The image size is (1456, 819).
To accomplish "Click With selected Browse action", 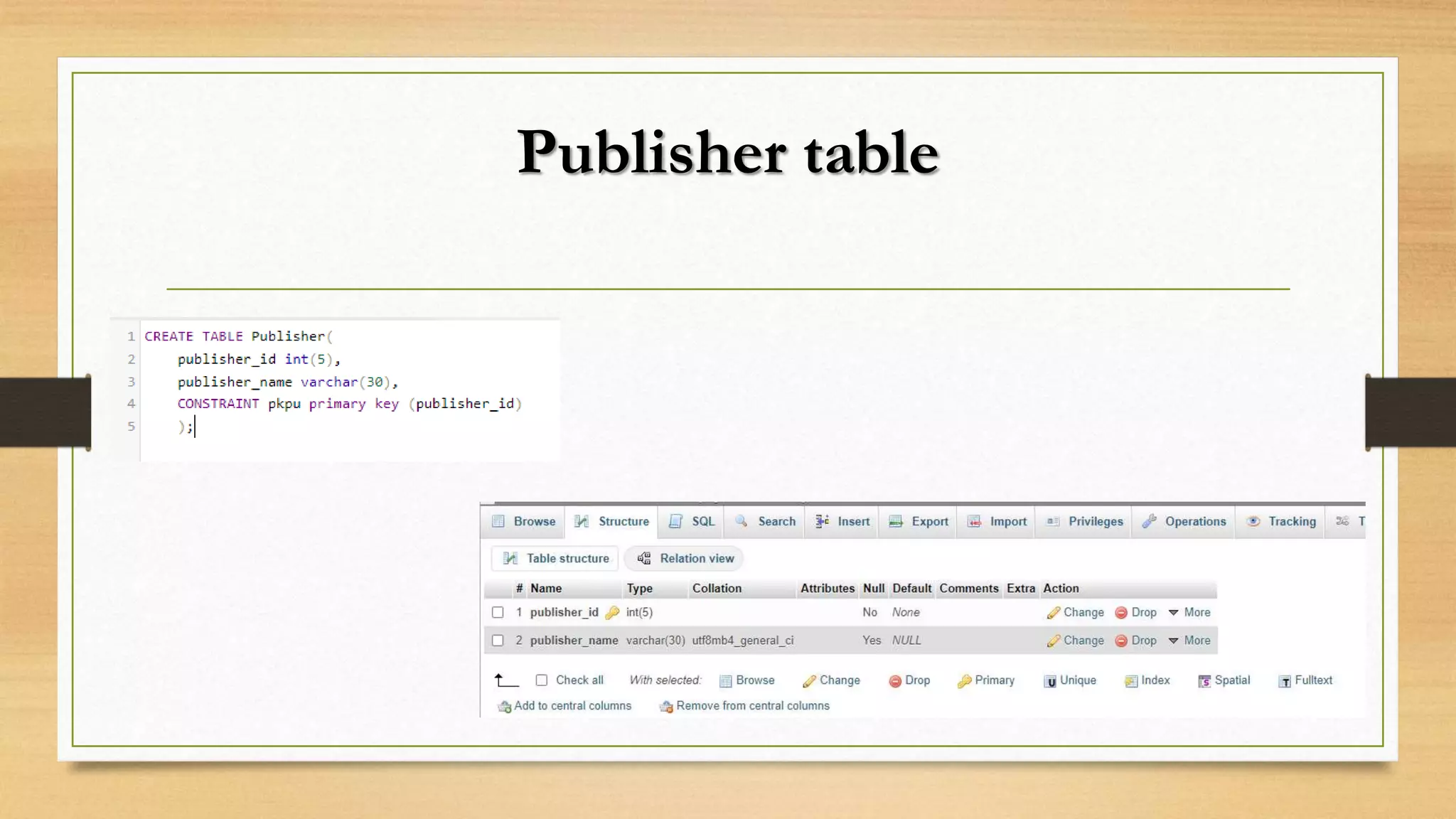I will point(747,680).
